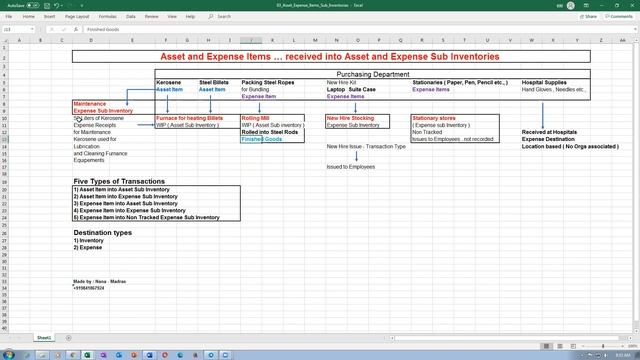640x360 pixels.
Task: Select the 'Kerosene' cell
Action: [169, 82]
